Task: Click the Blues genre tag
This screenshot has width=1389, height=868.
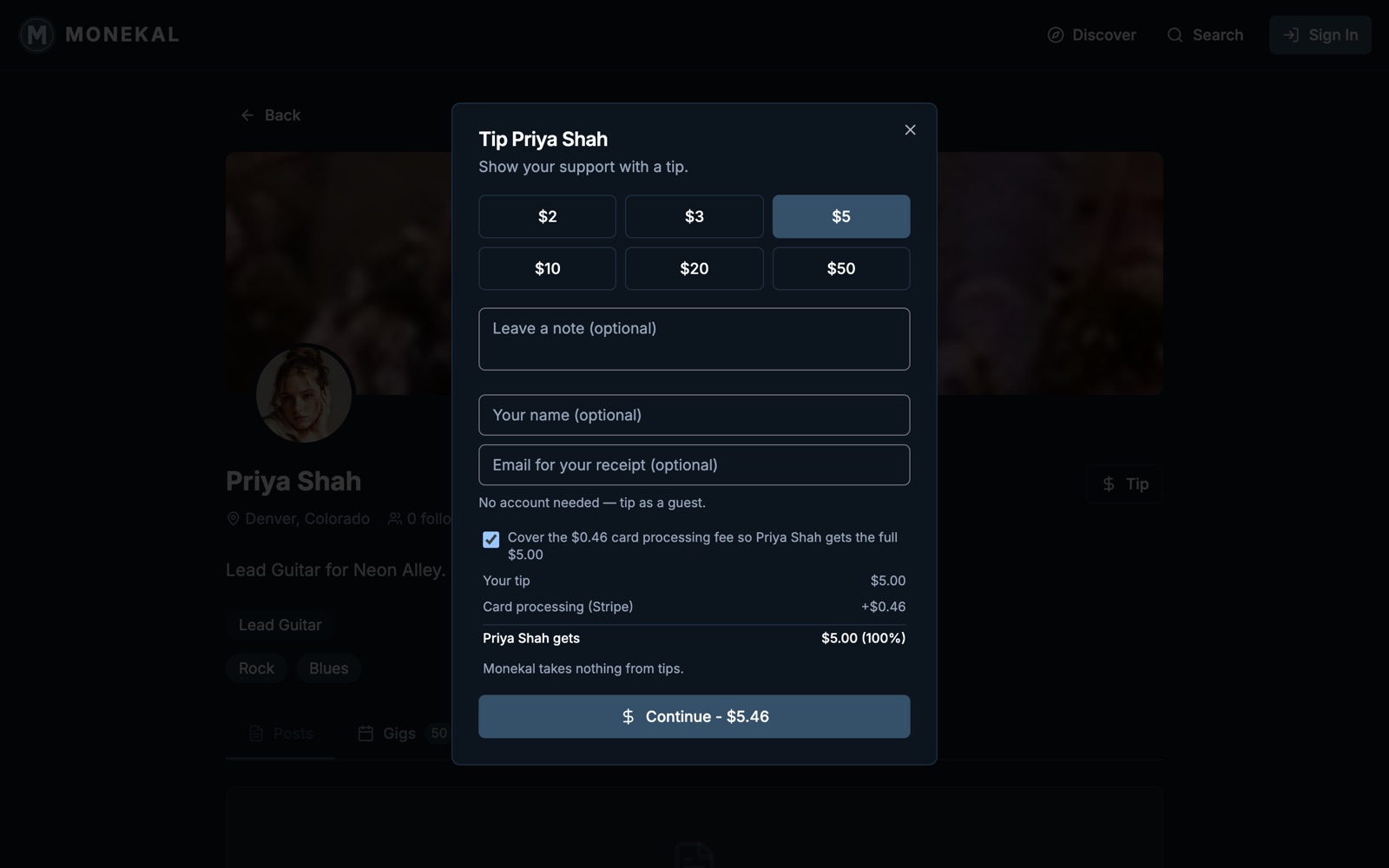Action: 328,668
